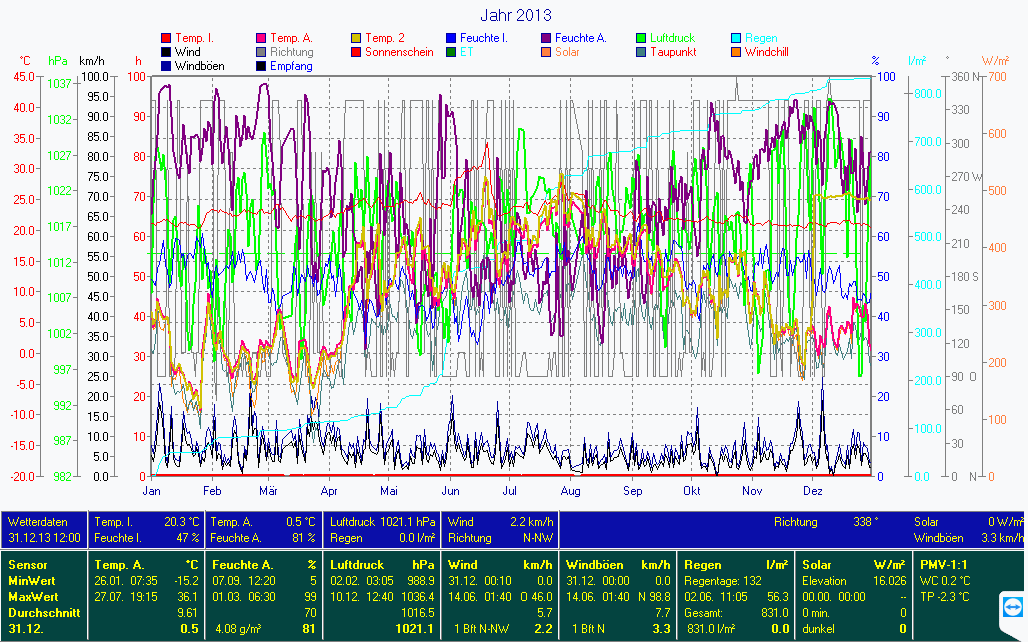Click the gray Richtung legend swatch
Image resolution: width=1028 pixels, height=642 pixels.
[261, 52]
